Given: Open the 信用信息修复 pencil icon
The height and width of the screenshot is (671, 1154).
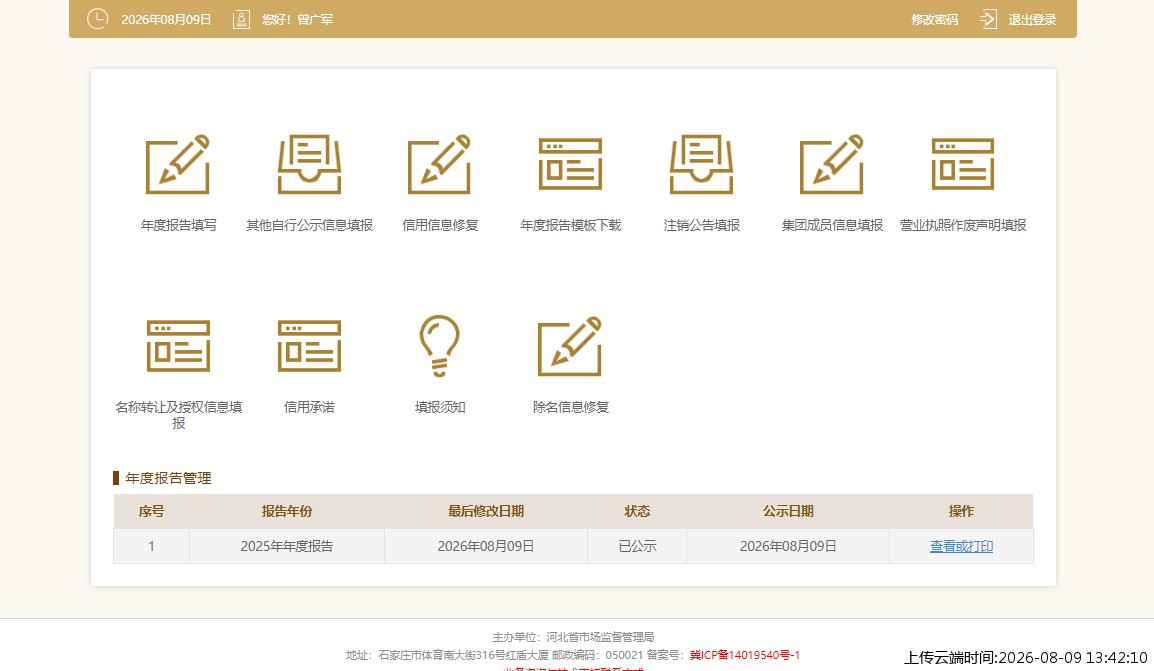Looking at the screenshot, I should coord(439,165).
